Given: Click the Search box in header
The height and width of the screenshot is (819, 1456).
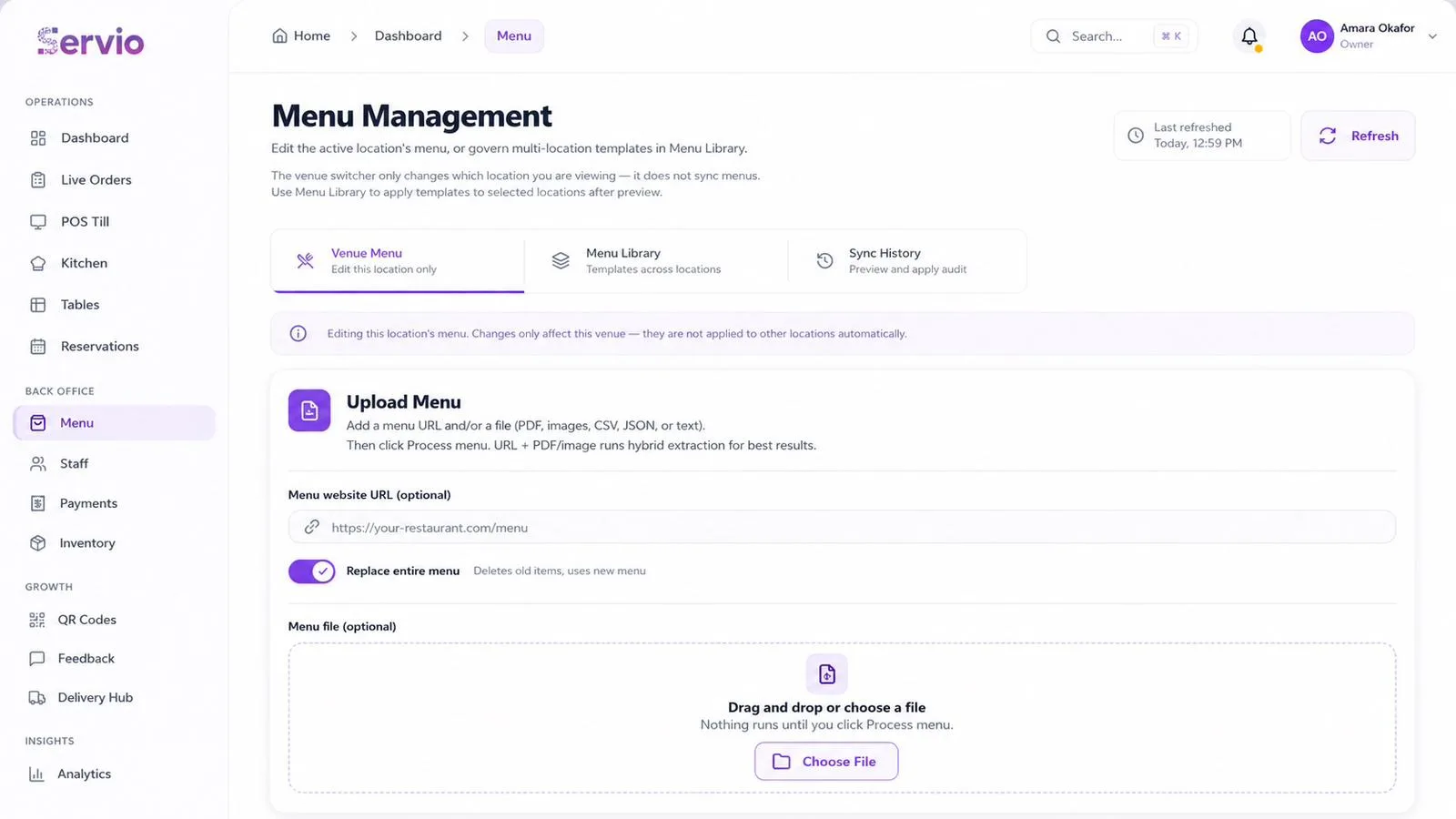Looking at the screenshot, I should tap(1114, 36).
